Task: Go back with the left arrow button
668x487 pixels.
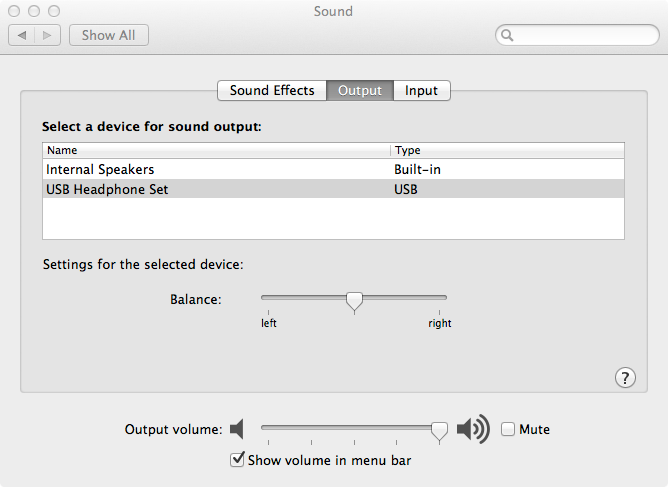Action: [x=23, y=35]
